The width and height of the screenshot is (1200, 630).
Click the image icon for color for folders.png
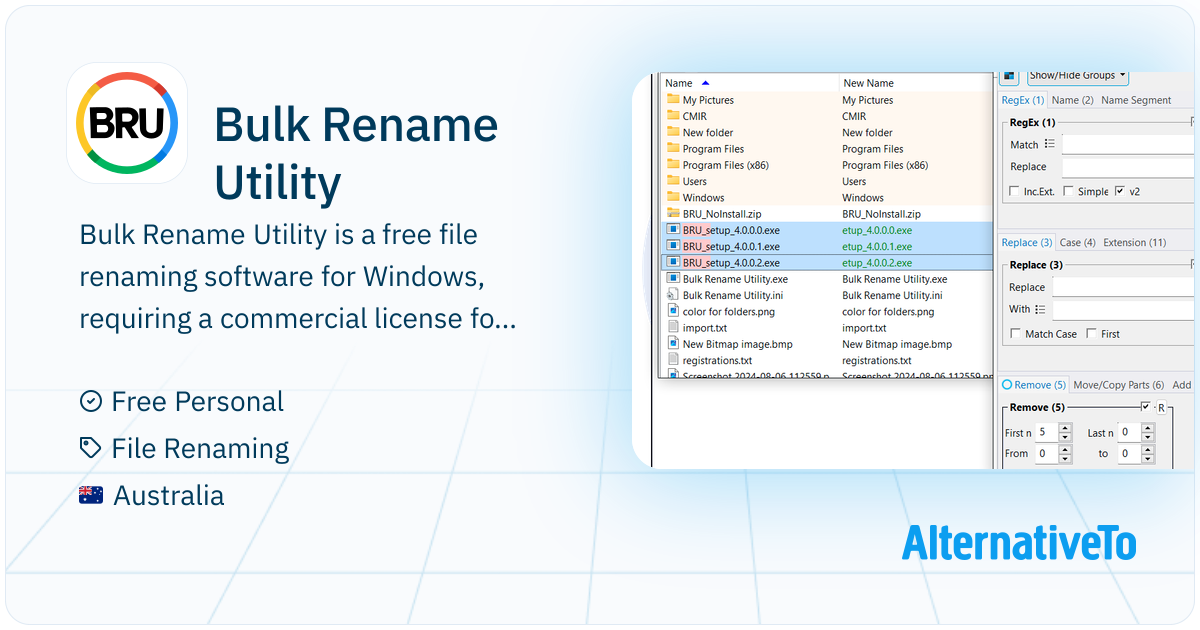pos(673,311)
